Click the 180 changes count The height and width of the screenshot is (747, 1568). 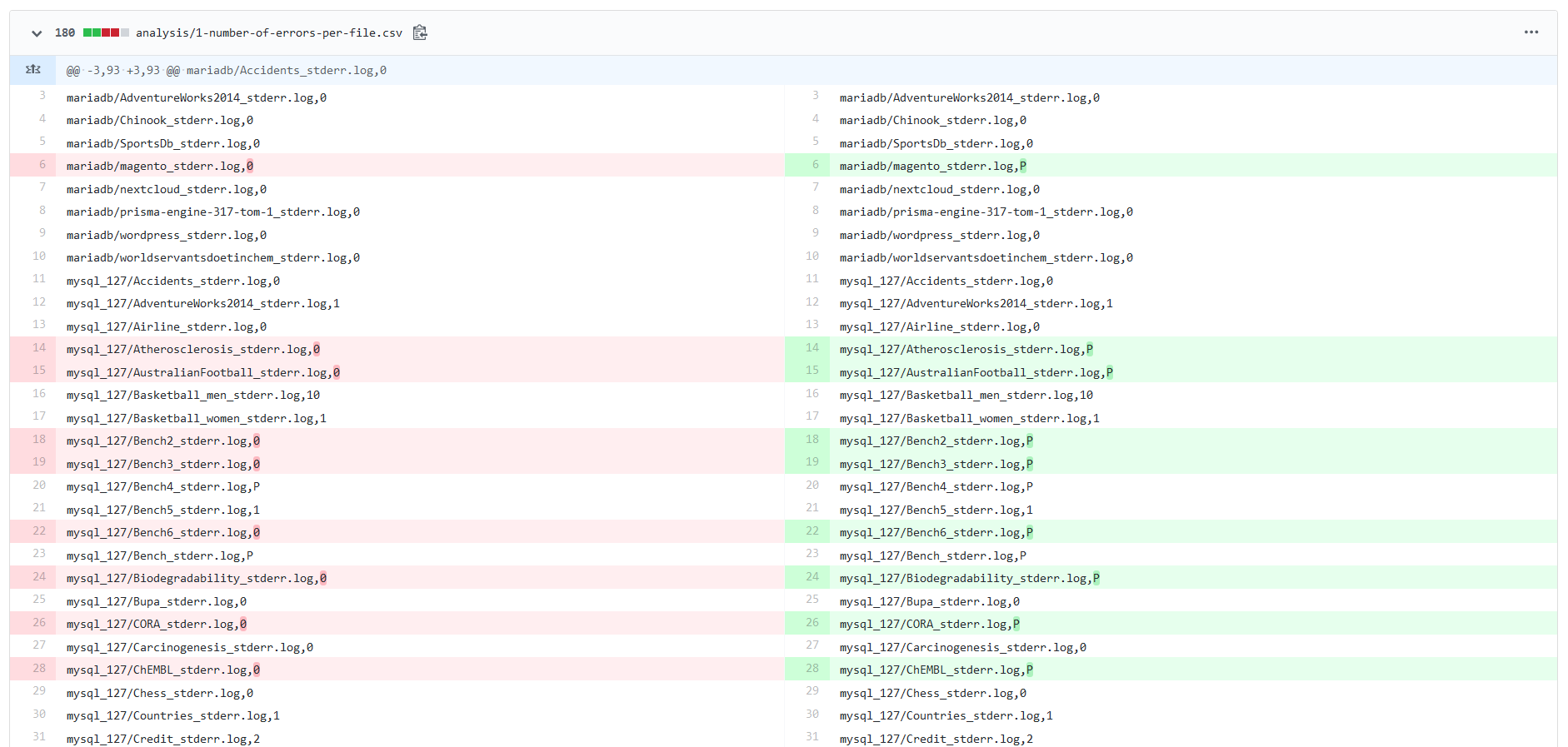(x=65, y=33)
